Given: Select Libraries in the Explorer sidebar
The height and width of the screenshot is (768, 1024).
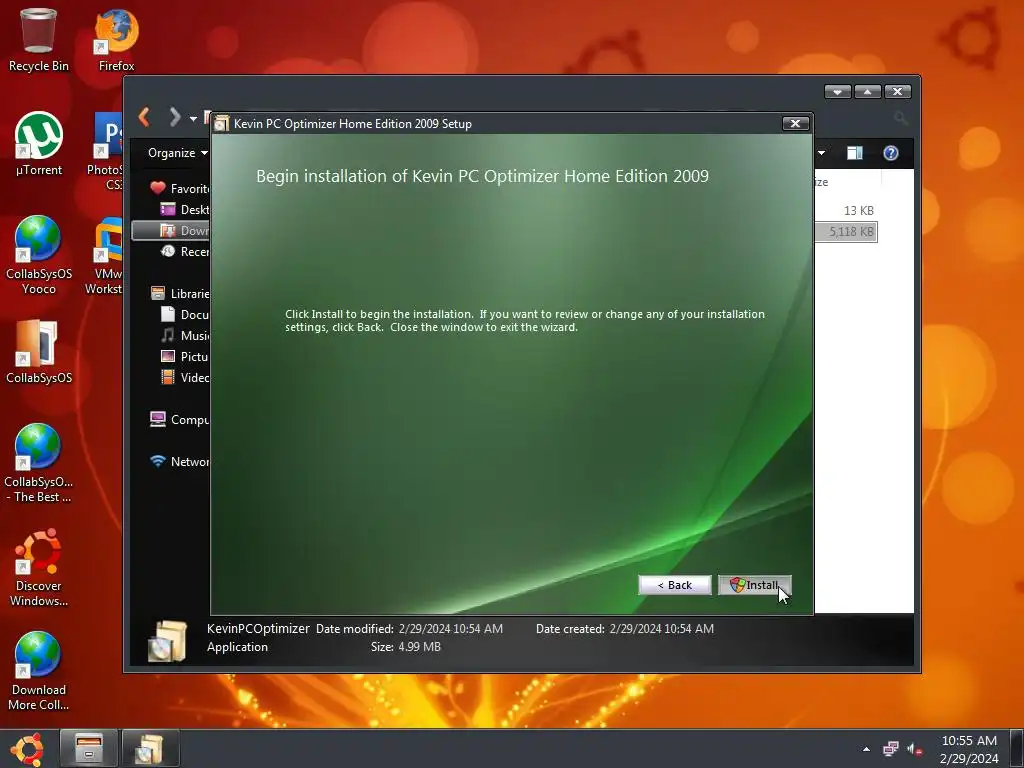Looking at the screenshot, I should click(x=180, y=293).
